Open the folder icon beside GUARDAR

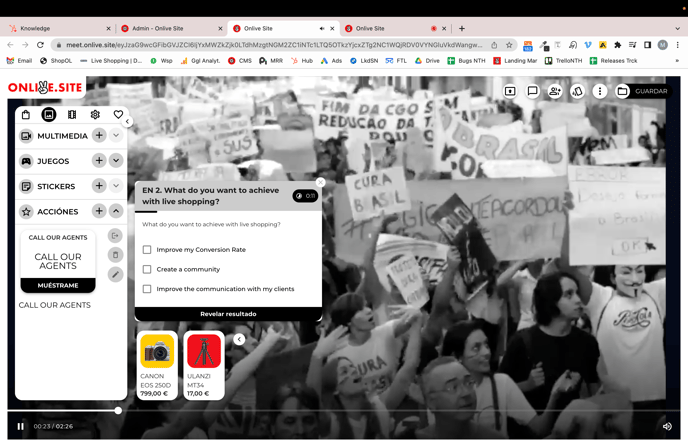[x=622, y=91]
